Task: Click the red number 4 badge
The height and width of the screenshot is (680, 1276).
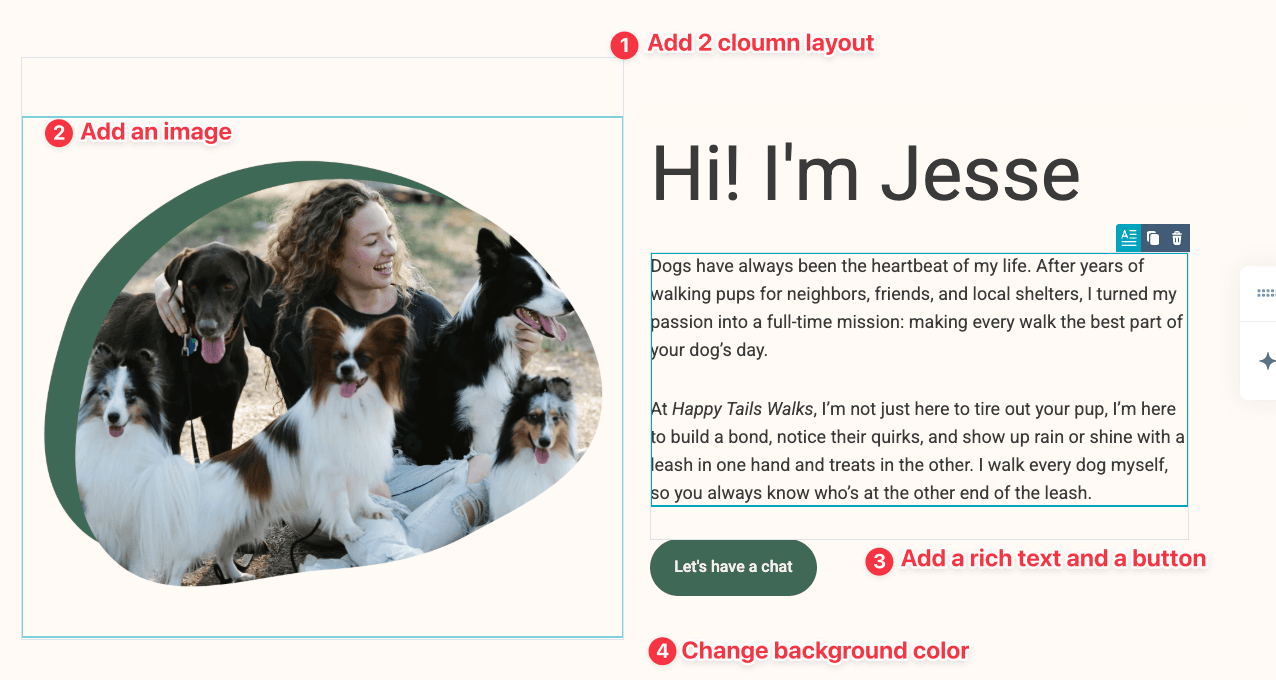Action: [661, 652]
